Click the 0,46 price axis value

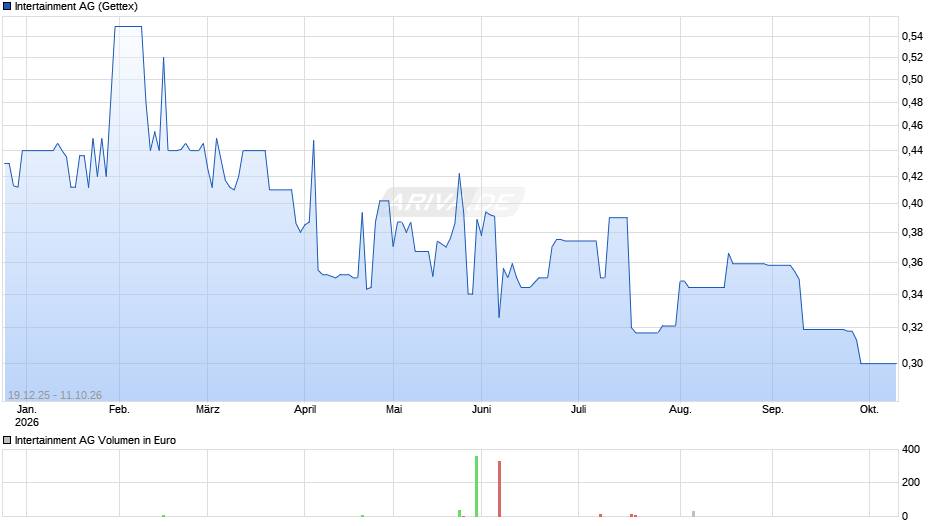[912, 126]
